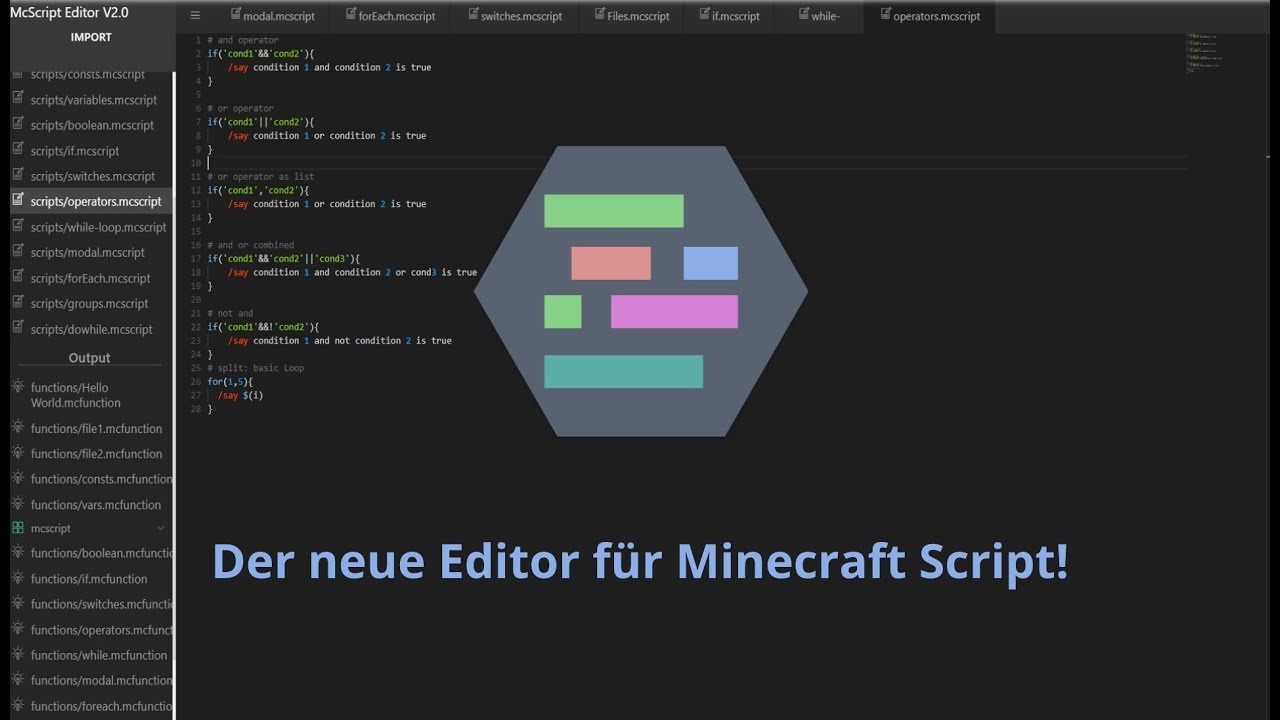The image size is (1280, 720).
Task: Click the bulb icon for functions/switches.mcfunction
Action: point(17,603)
